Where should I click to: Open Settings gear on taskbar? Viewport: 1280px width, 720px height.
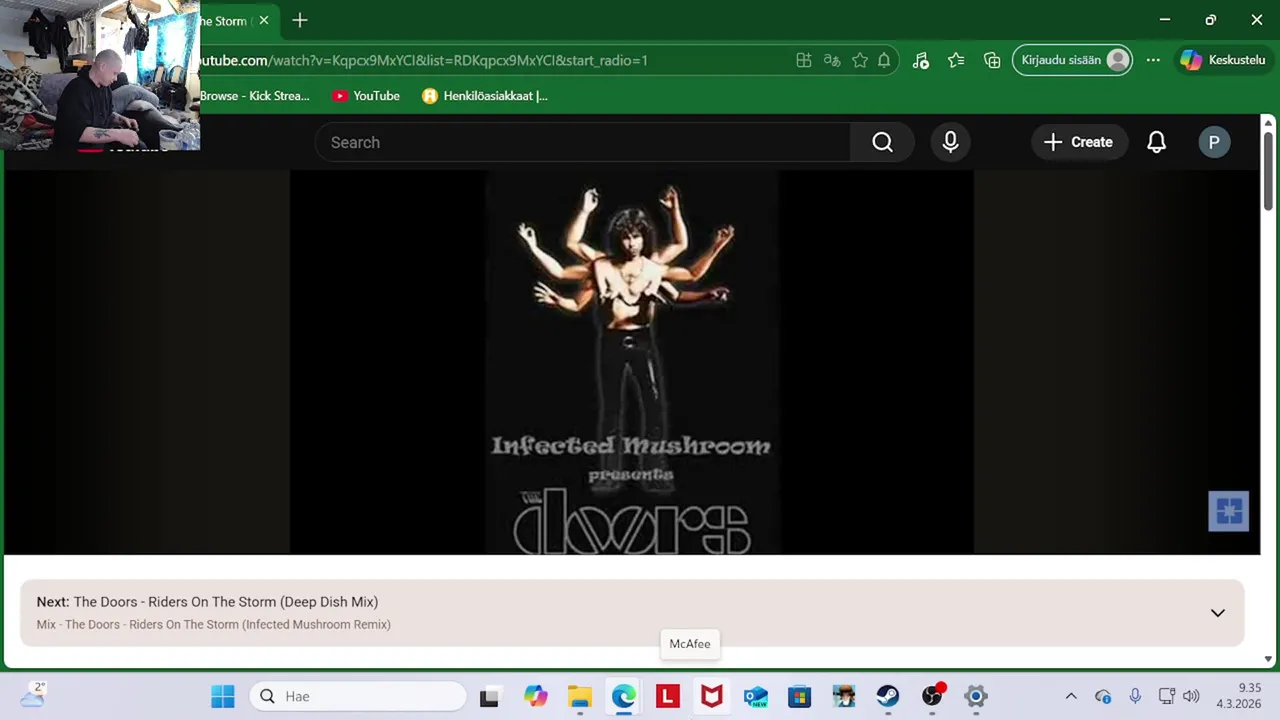point(976,696)
